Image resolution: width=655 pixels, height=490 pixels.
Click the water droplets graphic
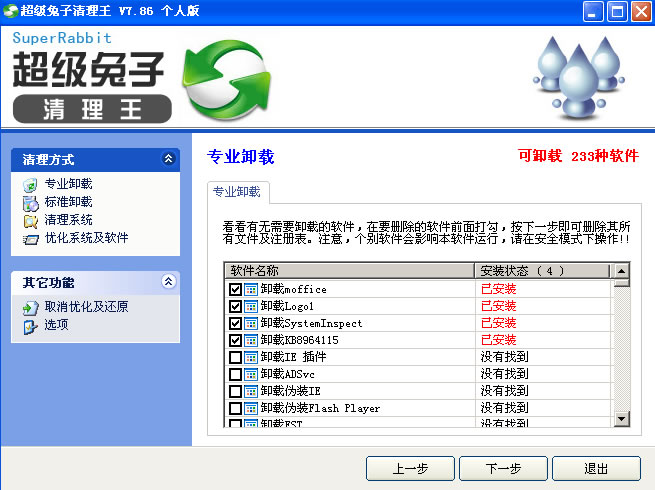click(x=579, y=78)
